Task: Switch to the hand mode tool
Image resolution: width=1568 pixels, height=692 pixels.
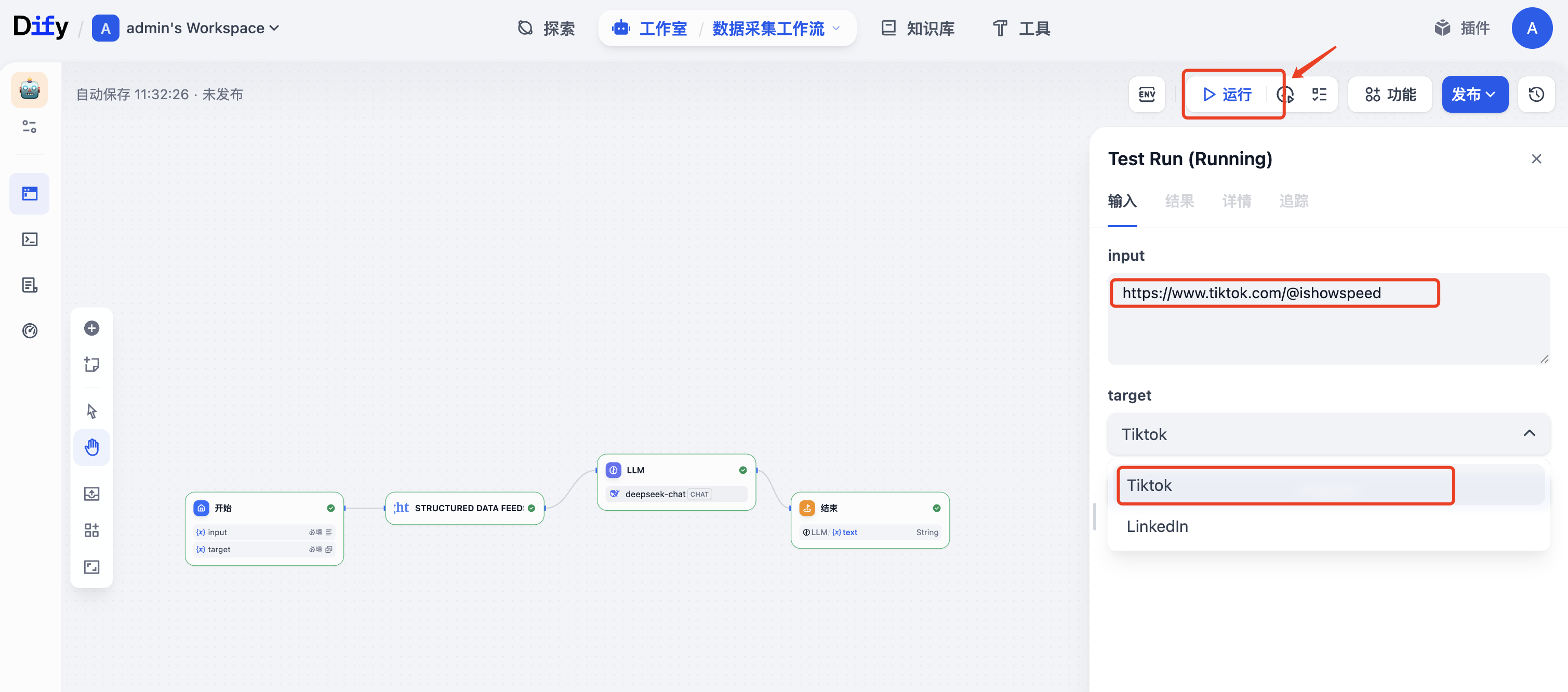Action: pos(91,447)
